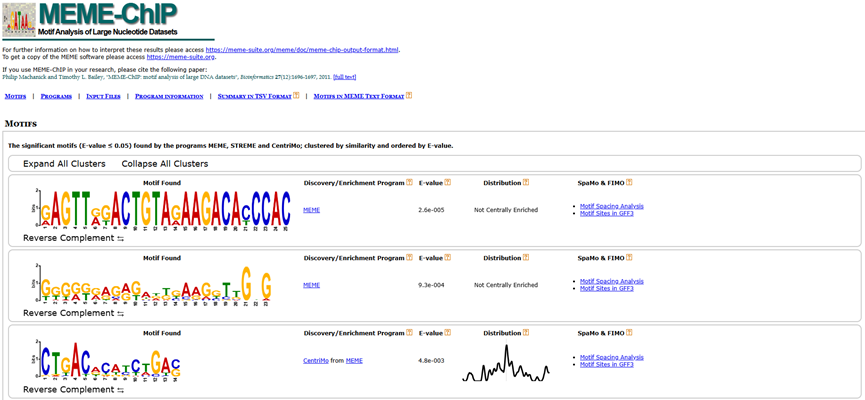Click help icon next to Motifs in MEME Text Format
Screen dimensions: 865x400
point(409,95)
